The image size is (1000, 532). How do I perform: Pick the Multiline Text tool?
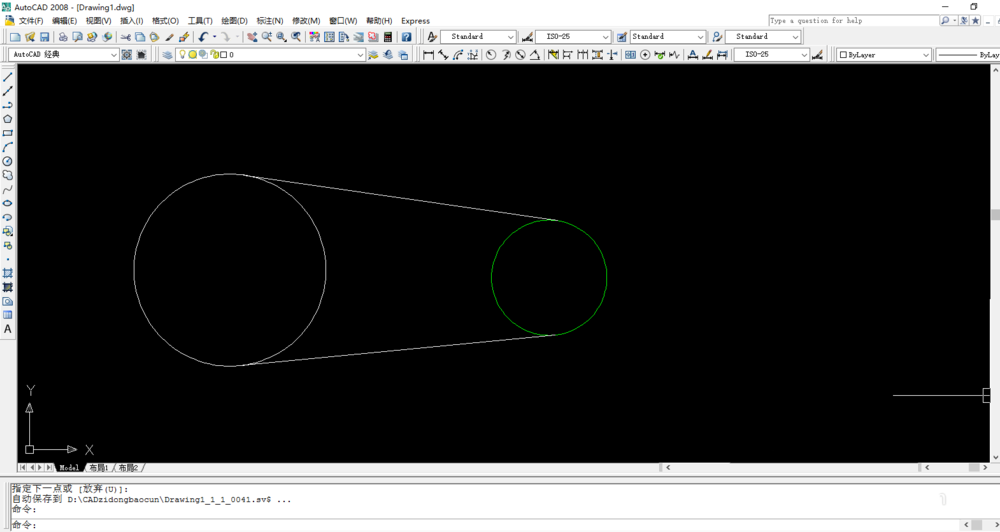coord(8,329)
